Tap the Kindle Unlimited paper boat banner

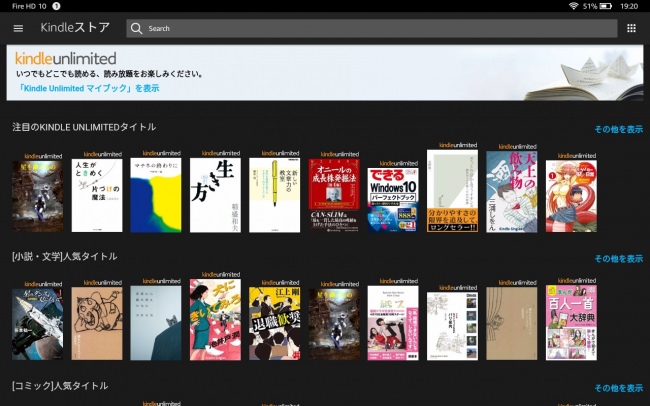coord(325,73)
